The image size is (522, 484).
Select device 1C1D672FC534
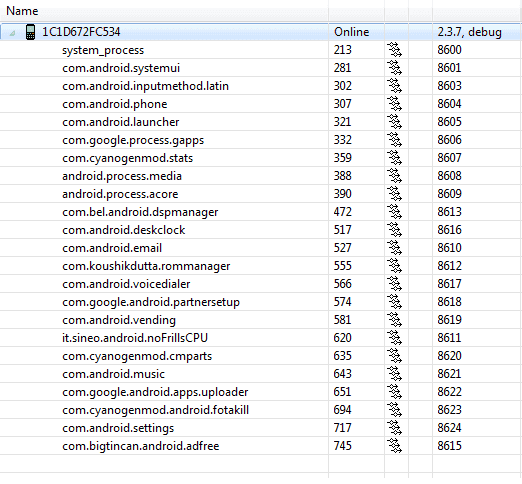click(81, 32)
